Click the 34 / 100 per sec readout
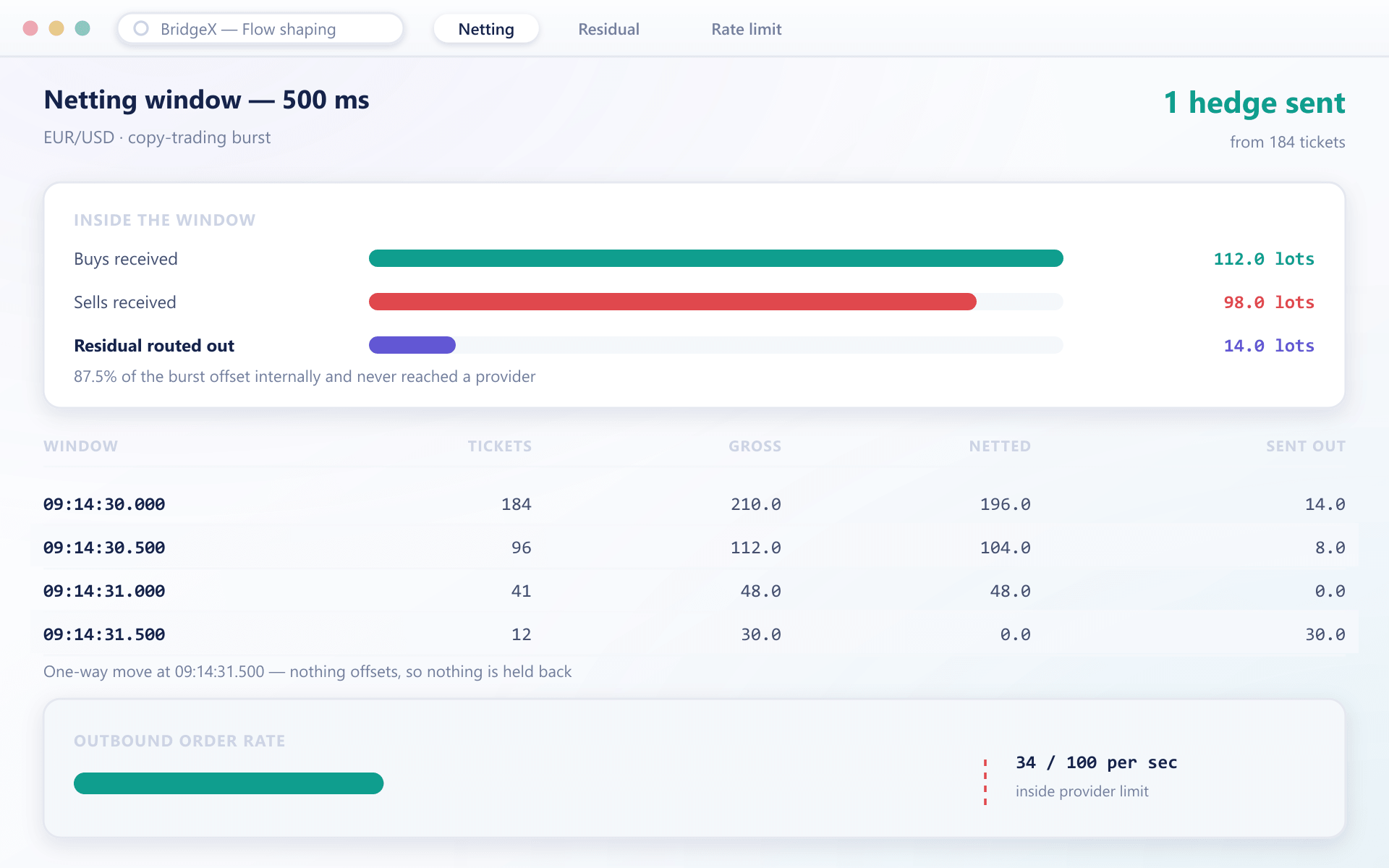Image resolution: width=1389 pixels, height=868 pixels. 1096,762
